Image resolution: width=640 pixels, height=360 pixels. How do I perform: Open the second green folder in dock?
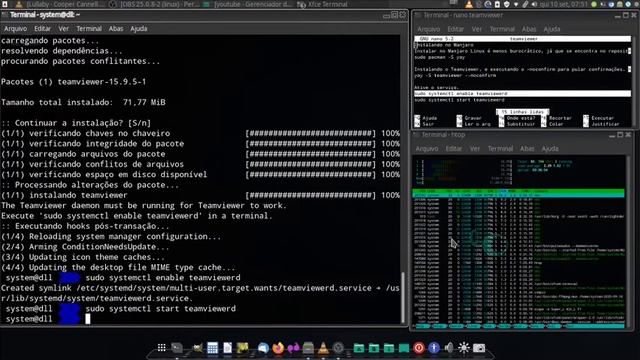coord(374,348)
